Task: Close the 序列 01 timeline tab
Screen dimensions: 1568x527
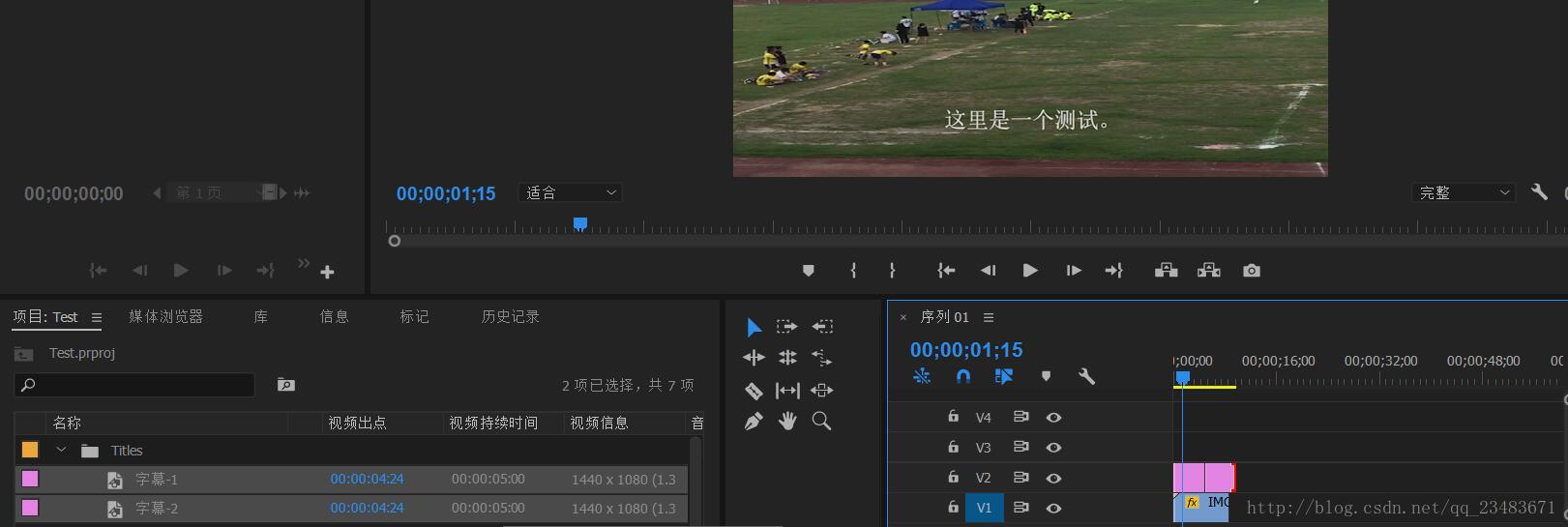Action: click(903, 317)
